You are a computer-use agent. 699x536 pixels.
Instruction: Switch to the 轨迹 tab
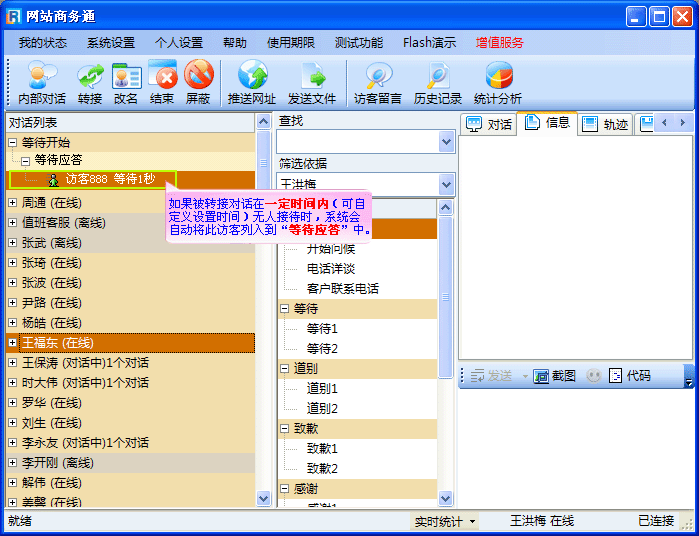pos(605,124)
